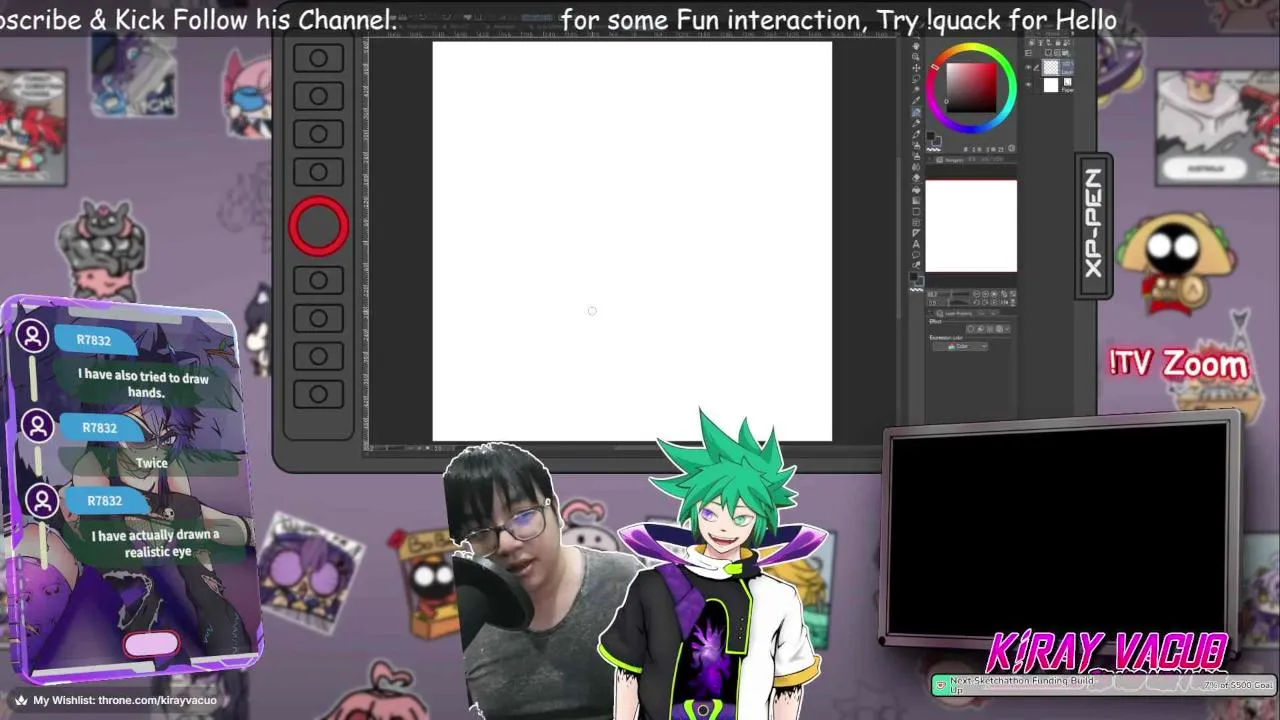
Task: Pick a shade in the color wheel square
Action: [x=971, y=88]
